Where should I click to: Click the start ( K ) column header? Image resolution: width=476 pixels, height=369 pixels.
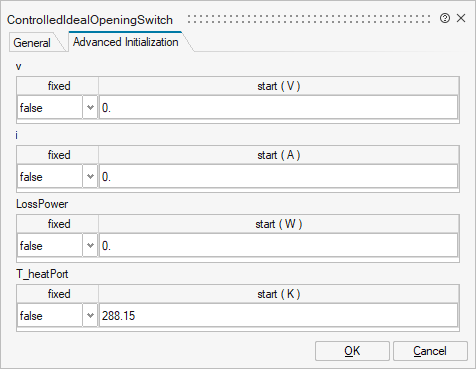click(279, 294)
